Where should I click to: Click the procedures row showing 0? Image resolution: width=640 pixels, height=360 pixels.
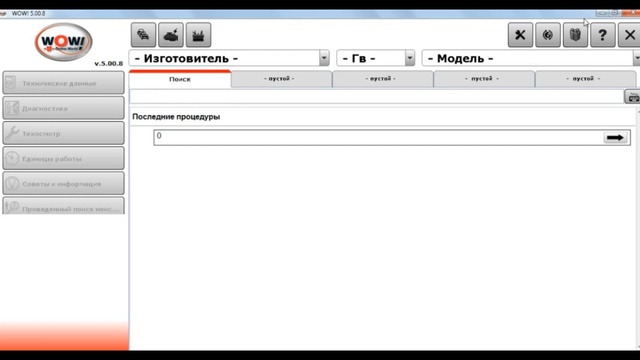click(392, 138)
